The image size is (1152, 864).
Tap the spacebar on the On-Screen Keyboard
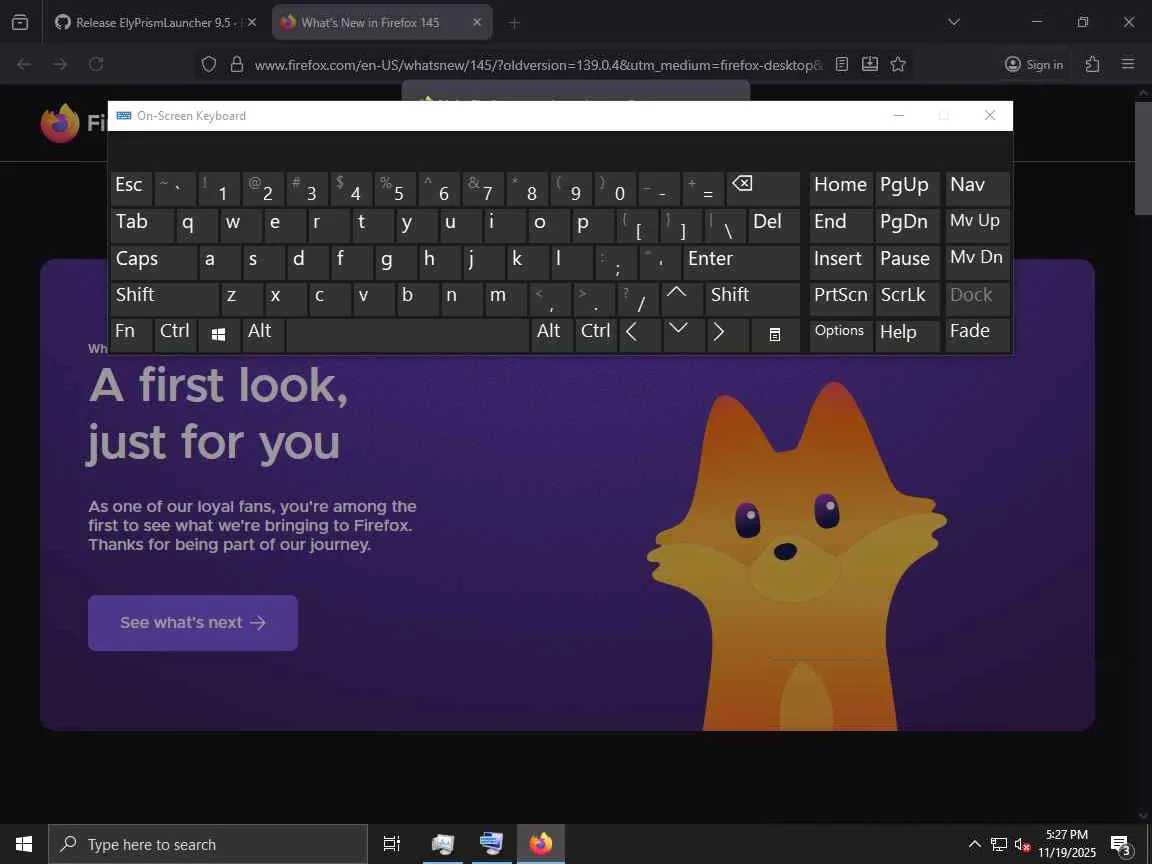click(407, 335)
